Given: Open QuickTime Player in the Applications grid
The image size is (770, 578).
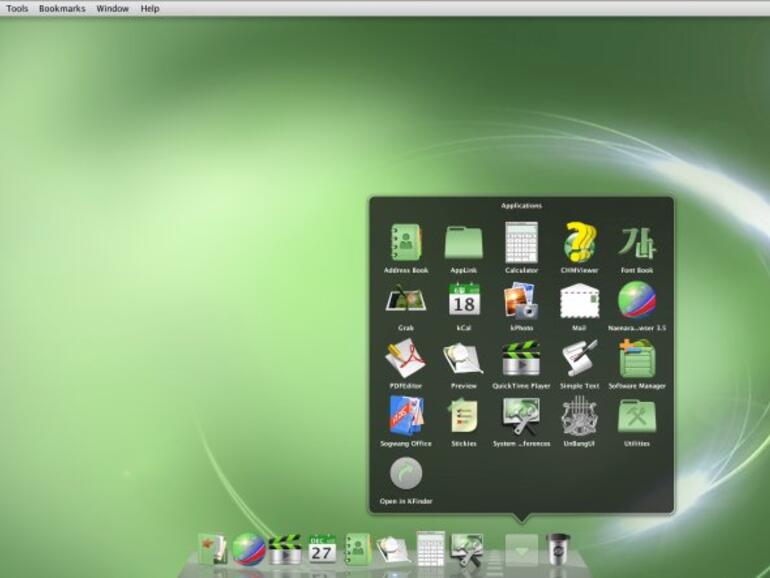Looking at the screenshot, I should pos(521,359).
